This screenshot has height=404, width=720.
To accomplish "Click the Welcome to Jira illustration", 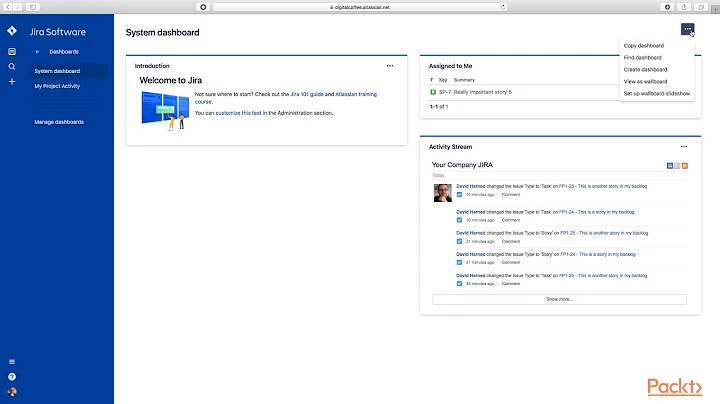I will click(x=165, y=111).
